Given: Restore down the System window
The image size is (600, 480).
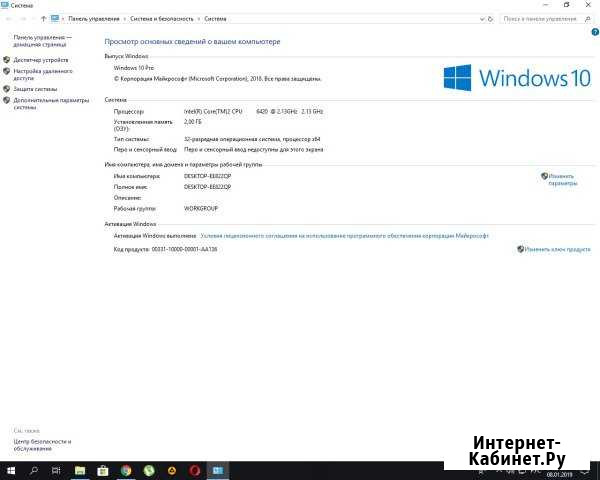Looking at the screenshot, I should 567,5.
